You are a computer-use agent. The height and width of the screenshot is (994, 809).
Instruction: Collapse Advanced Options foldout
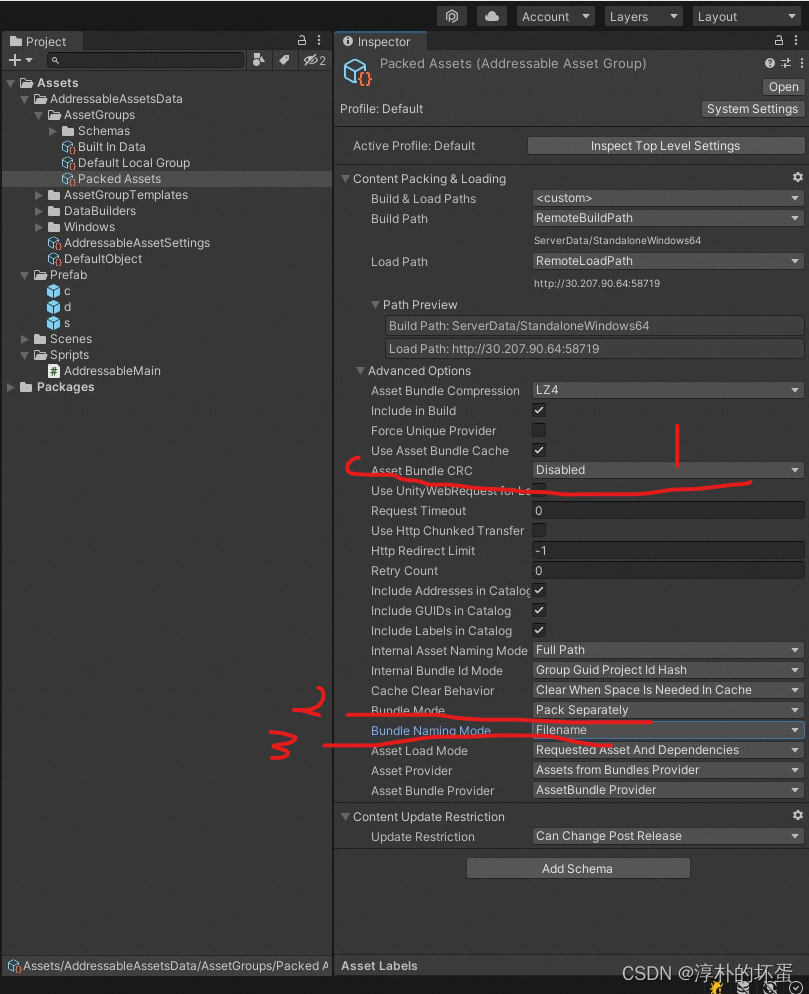point(360,371)
